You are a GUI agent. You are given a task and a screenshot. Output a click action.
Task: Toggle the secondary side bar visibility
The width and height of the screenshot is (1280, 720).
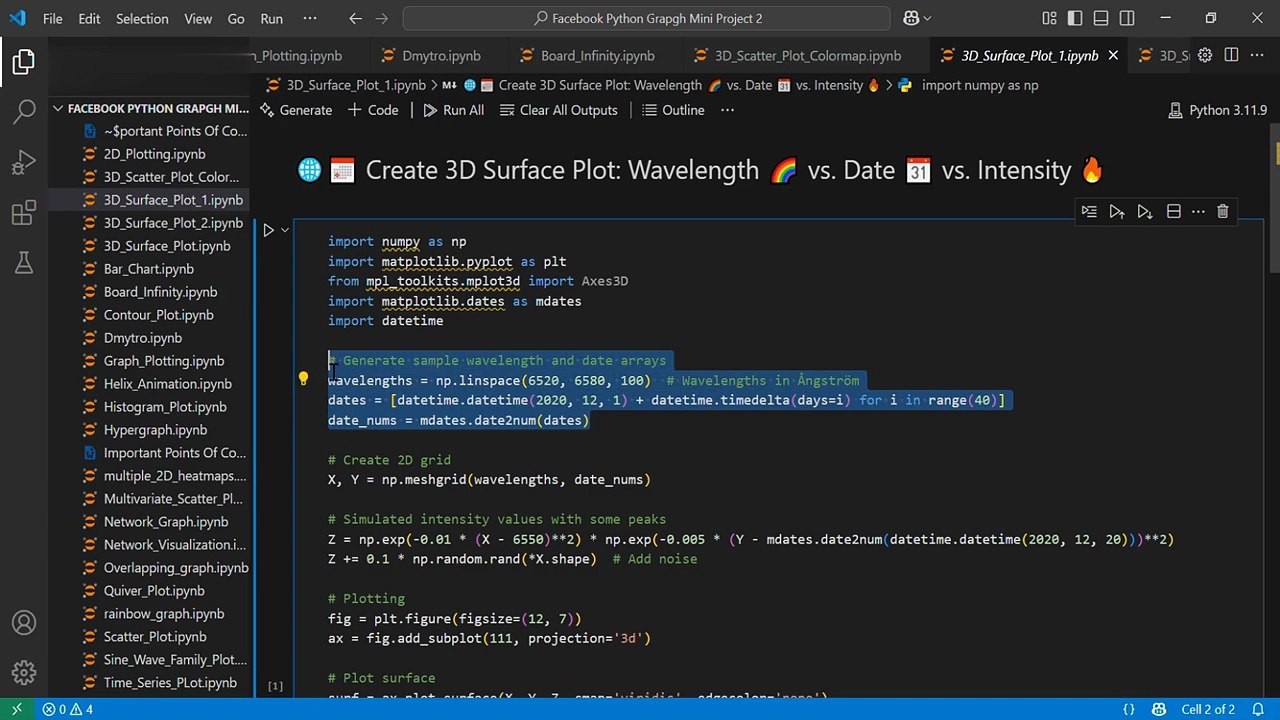tap(1127, 18)
